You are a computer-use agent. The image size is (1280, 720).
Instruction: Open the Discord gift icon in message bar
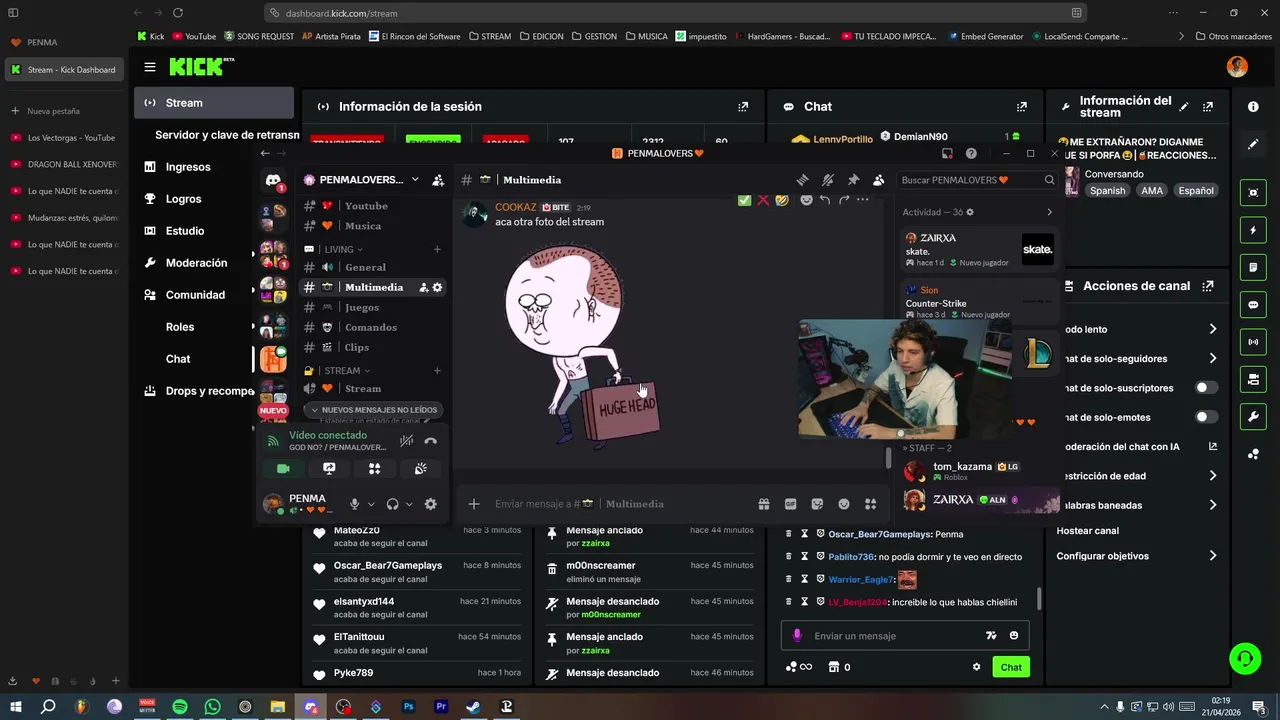click(x=764, y=504)
